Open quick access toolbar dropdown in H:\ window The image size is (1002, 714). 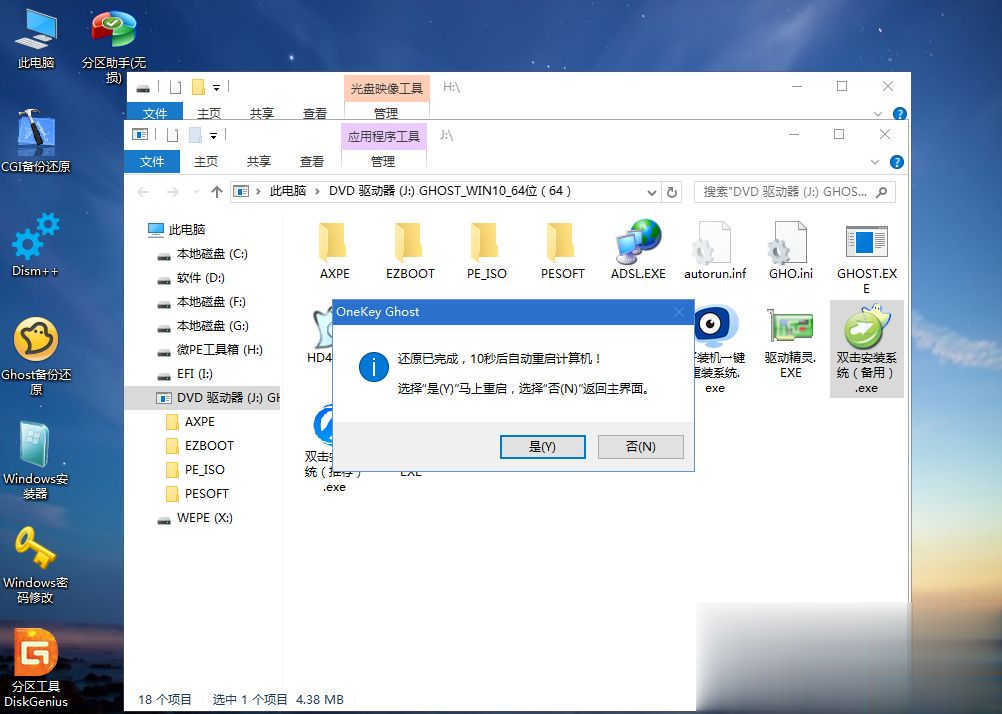click(x=217, y=87)
